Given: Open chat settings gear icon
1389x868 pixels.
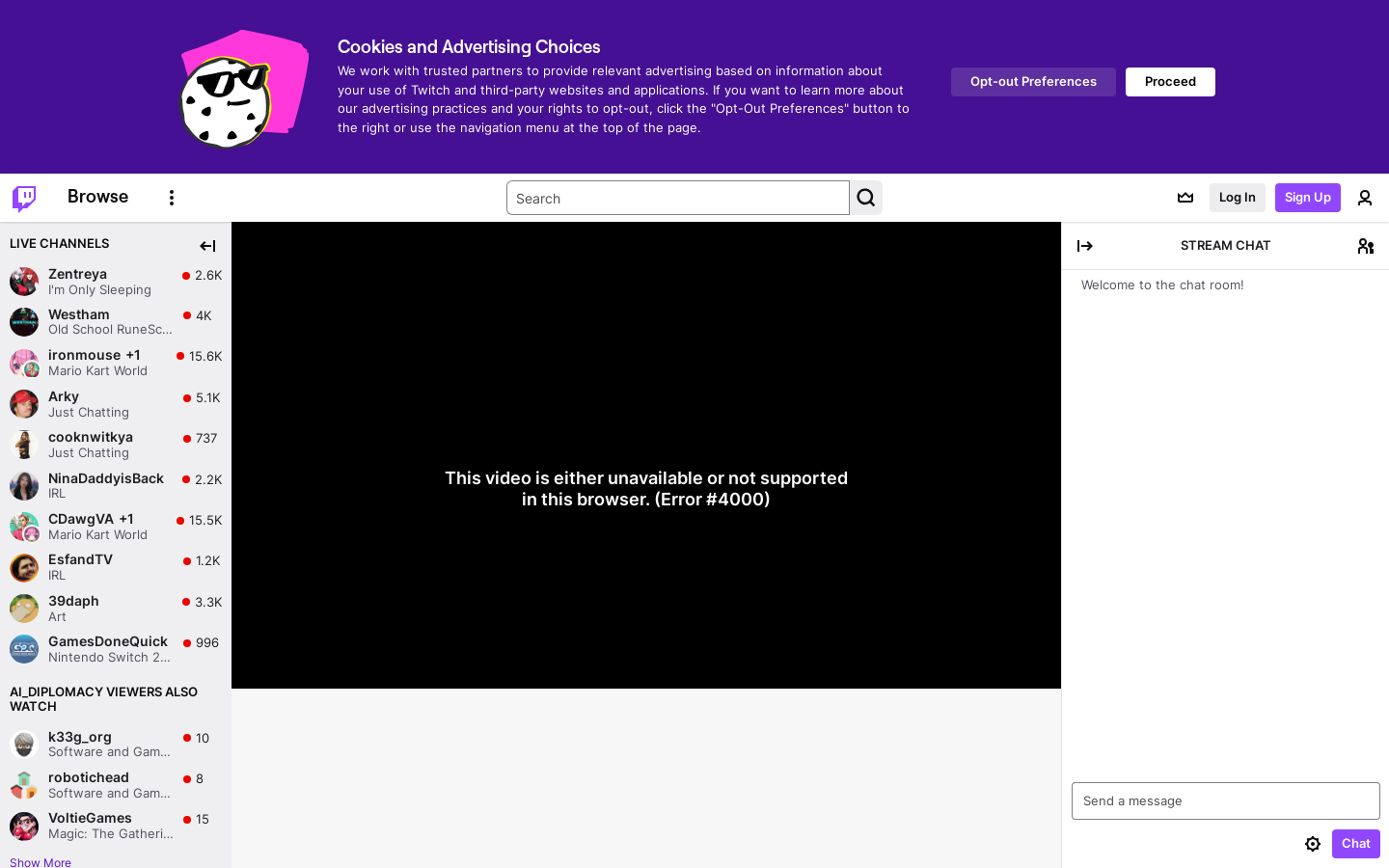Looking at the screenshot, I should coord(1313,844).
